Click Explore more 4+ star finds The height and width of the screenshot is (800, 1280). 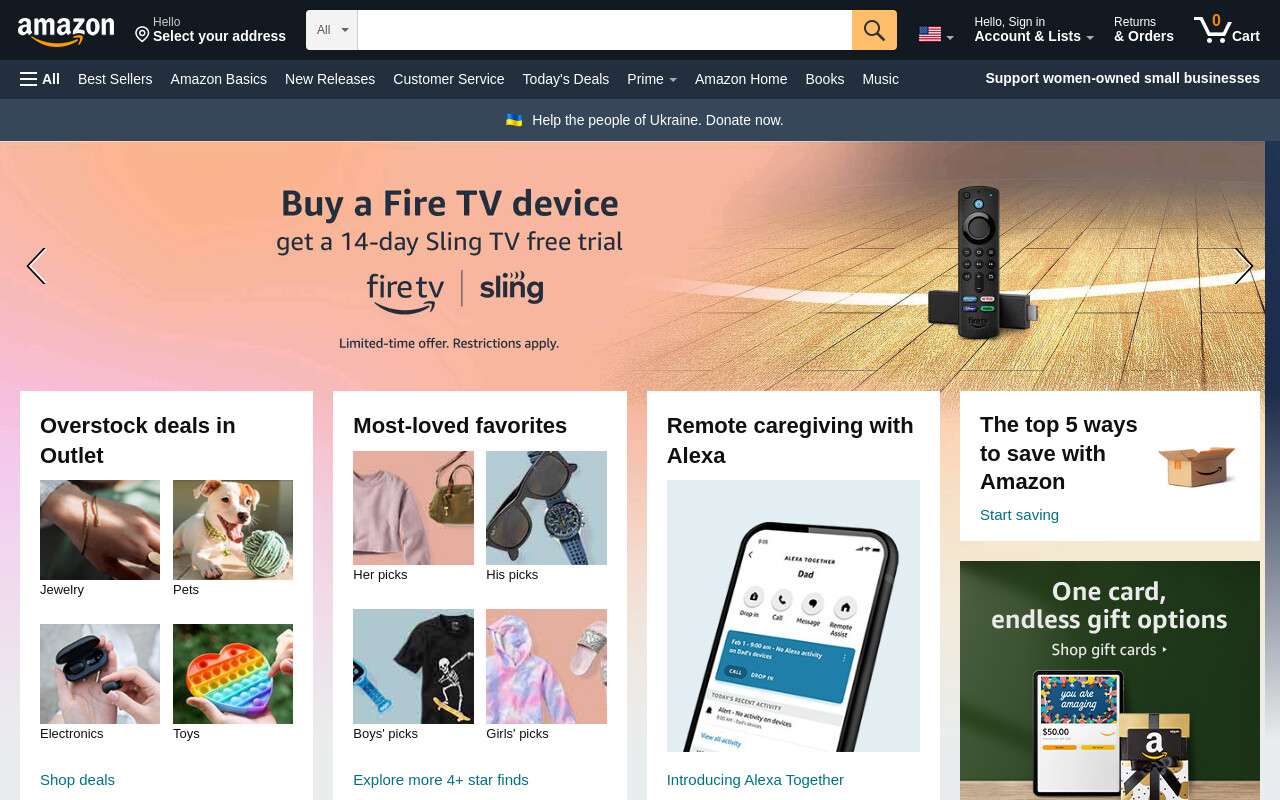coord(441,780)
